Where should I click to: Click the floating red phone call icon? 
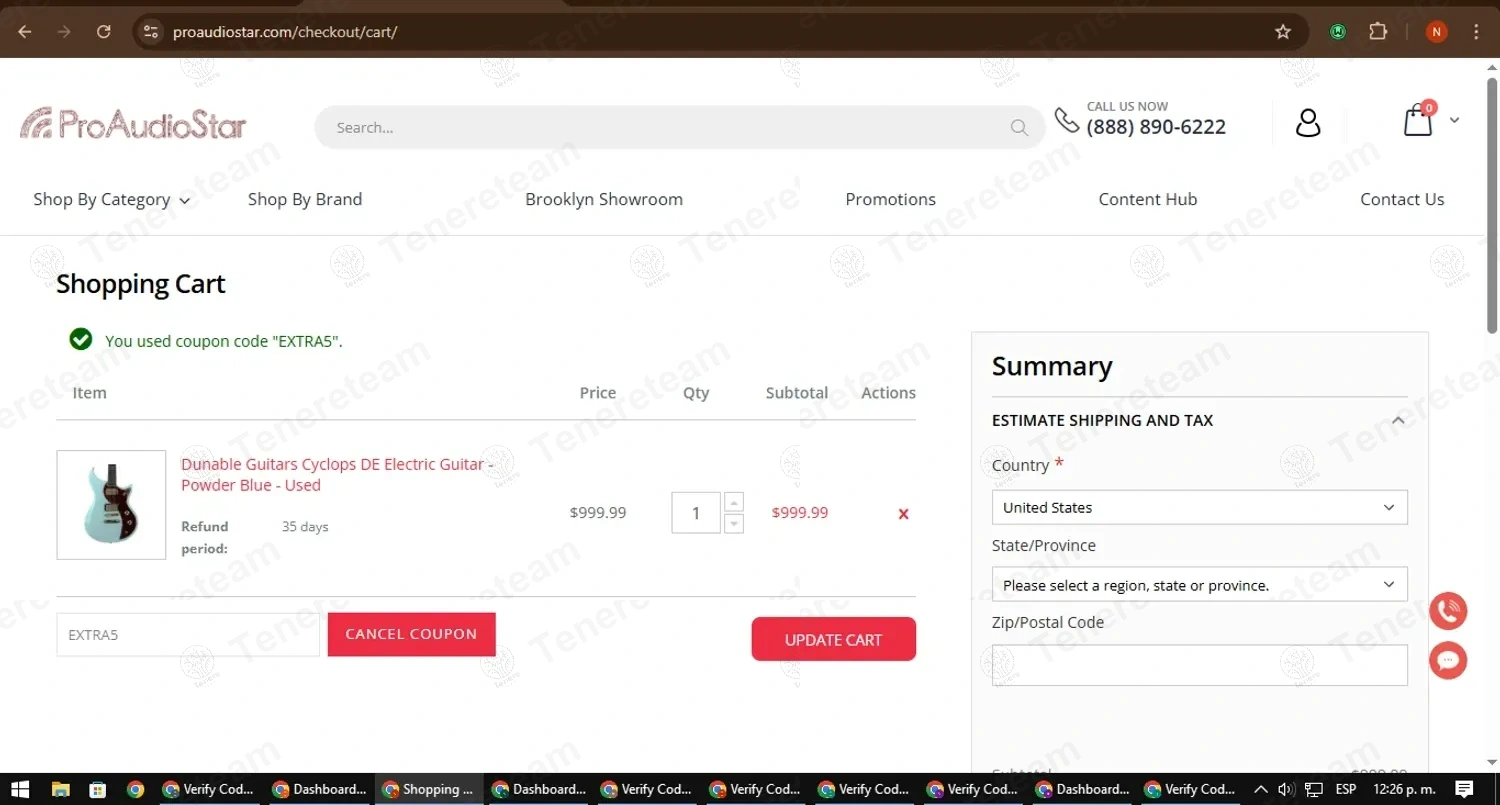pyautogui.click(x=1448, y=611)
